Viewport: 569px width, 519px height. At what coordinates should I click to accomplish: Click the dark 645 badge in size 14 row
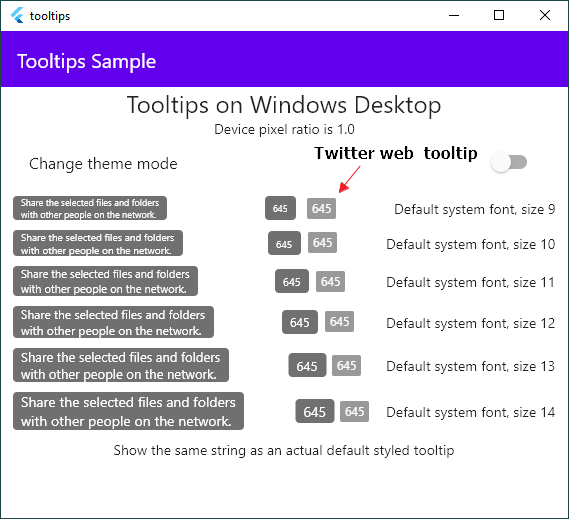[315, 411]
